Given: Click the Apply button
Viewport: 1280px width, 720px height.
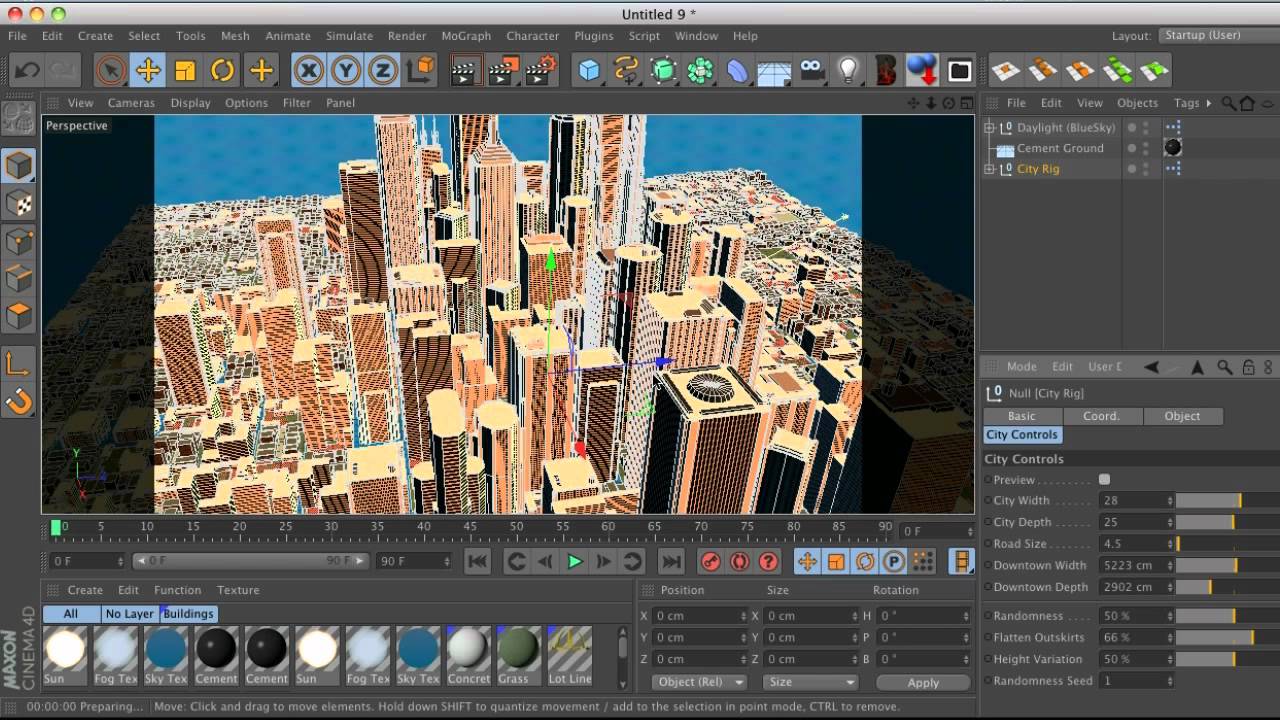Looking at the screenshot, I should [923, 682].
